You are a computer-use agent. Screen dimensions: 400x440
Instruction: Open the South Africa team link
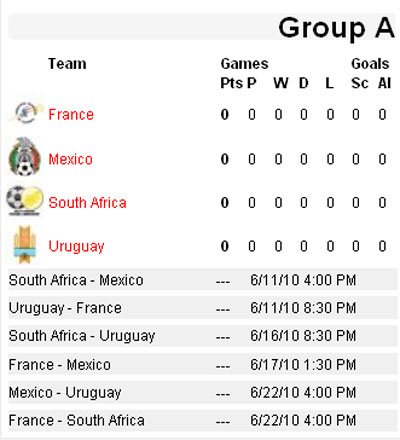click(88, 203)
